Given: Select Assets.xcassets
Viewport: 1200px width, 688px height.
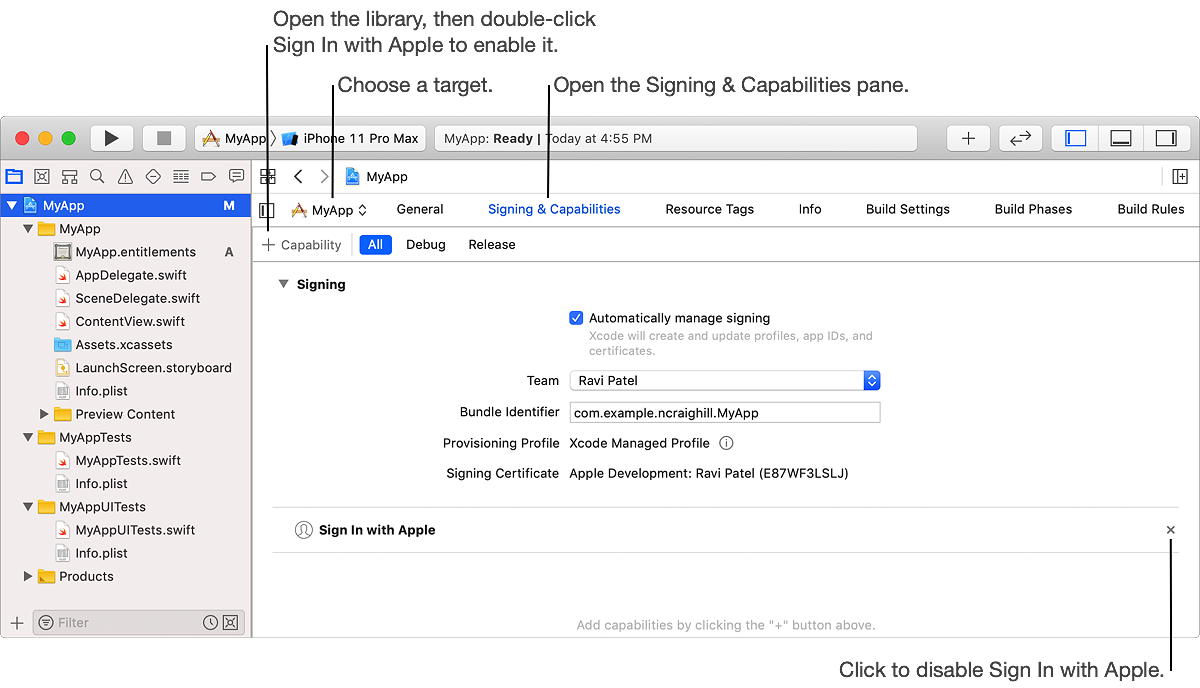Looking at the screenshot, I should pyautogui.click(x=126, y=344).
